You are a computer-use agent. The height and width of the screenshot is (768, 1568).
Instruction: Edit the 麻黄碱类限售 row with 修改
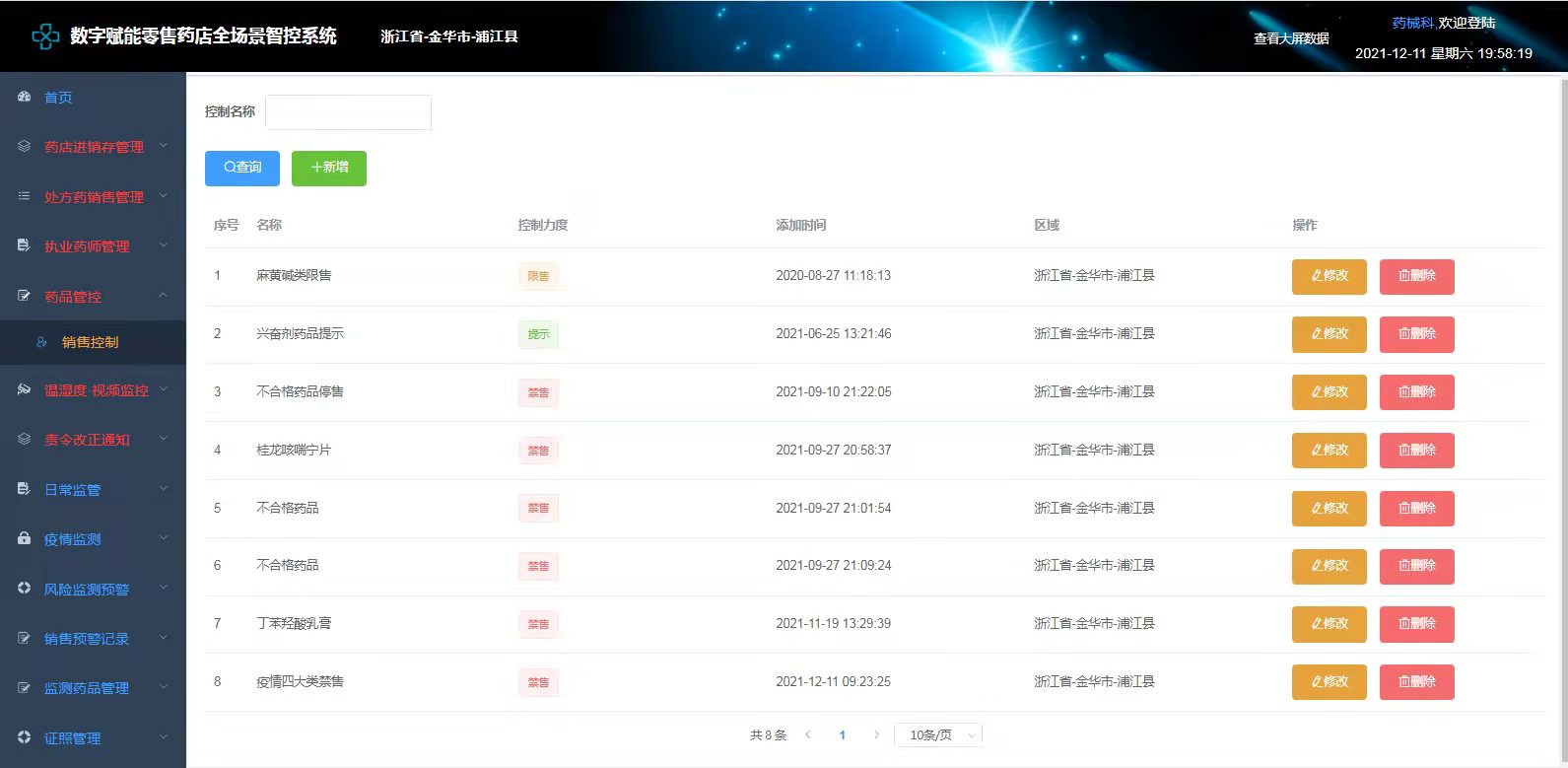pos(1329,276)
